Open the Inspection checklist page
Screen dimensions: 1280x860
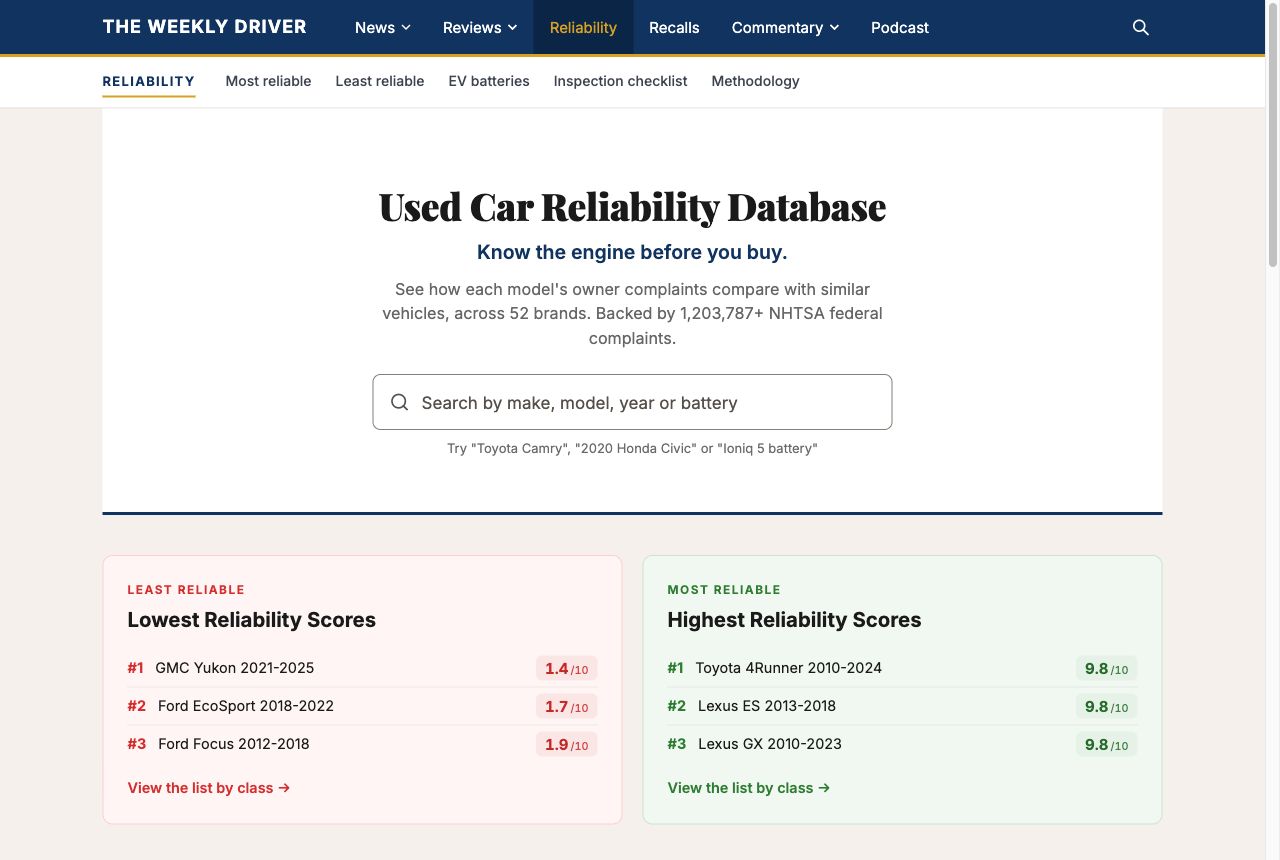pyautogui.click(x=621, y=81)
